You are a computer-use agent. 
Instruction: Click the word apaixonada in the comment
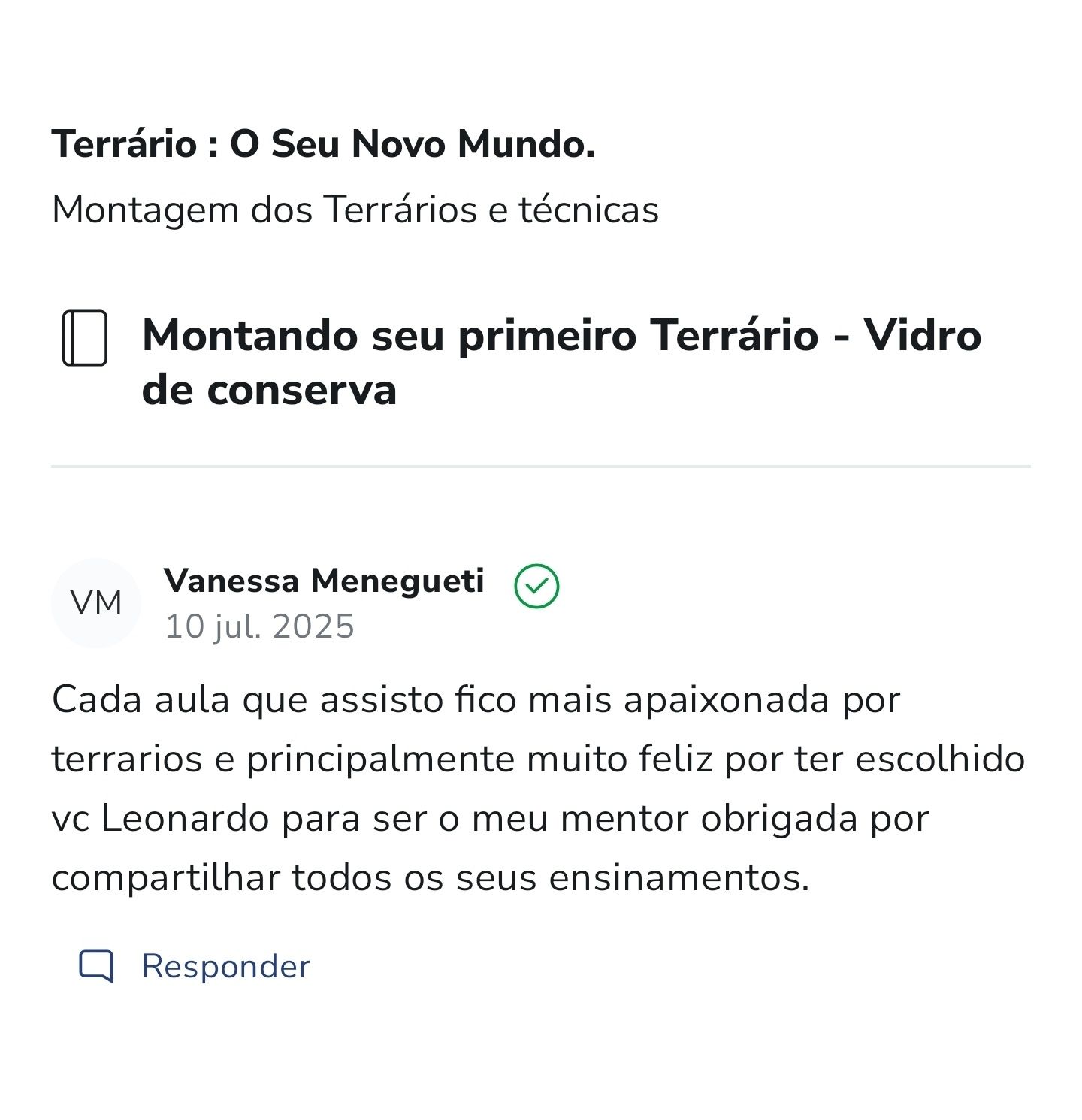point(726,699)
